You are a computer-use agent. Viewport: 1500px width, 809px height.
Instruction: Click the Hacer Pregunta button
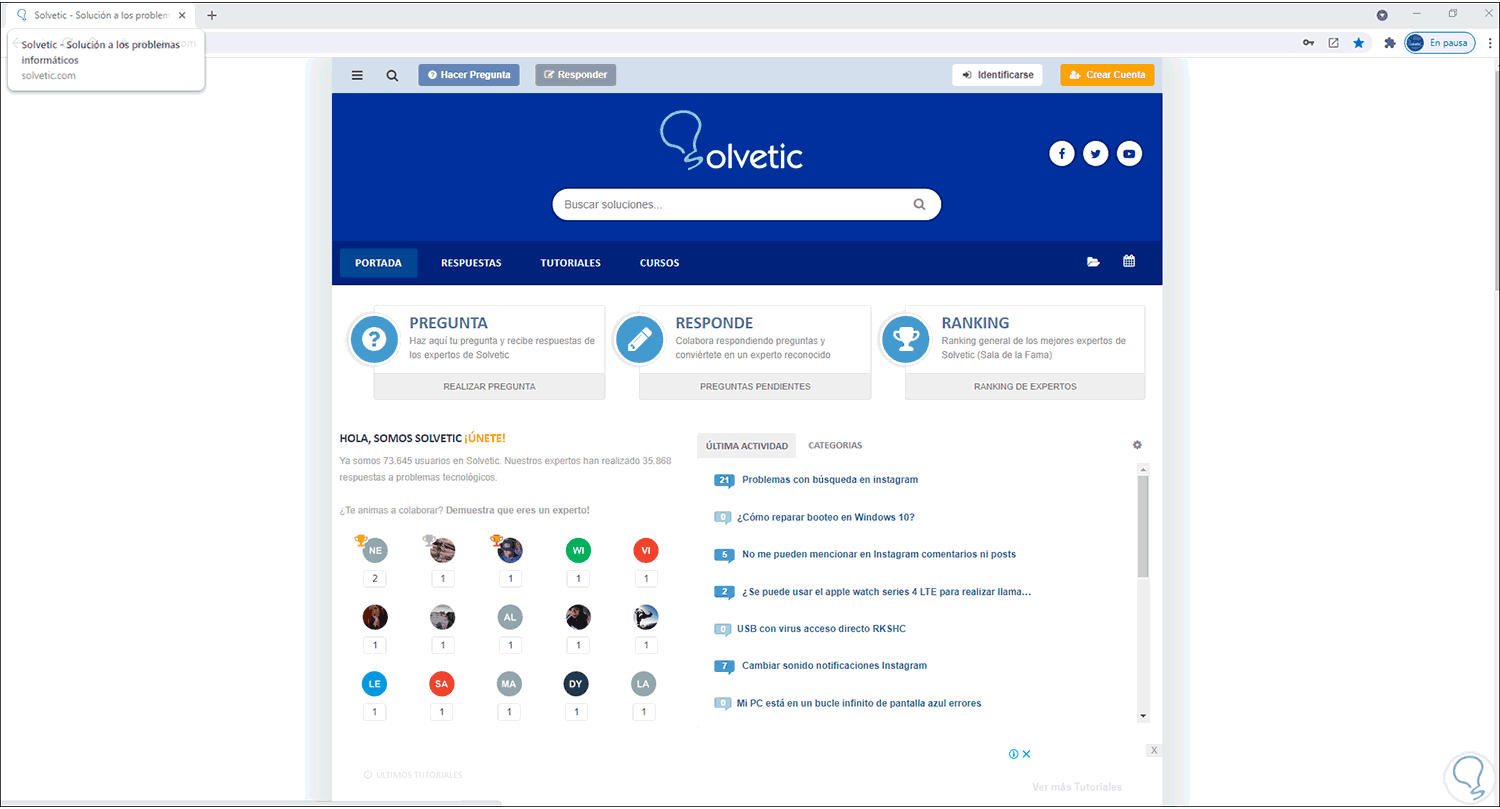[x=469, y=75]
